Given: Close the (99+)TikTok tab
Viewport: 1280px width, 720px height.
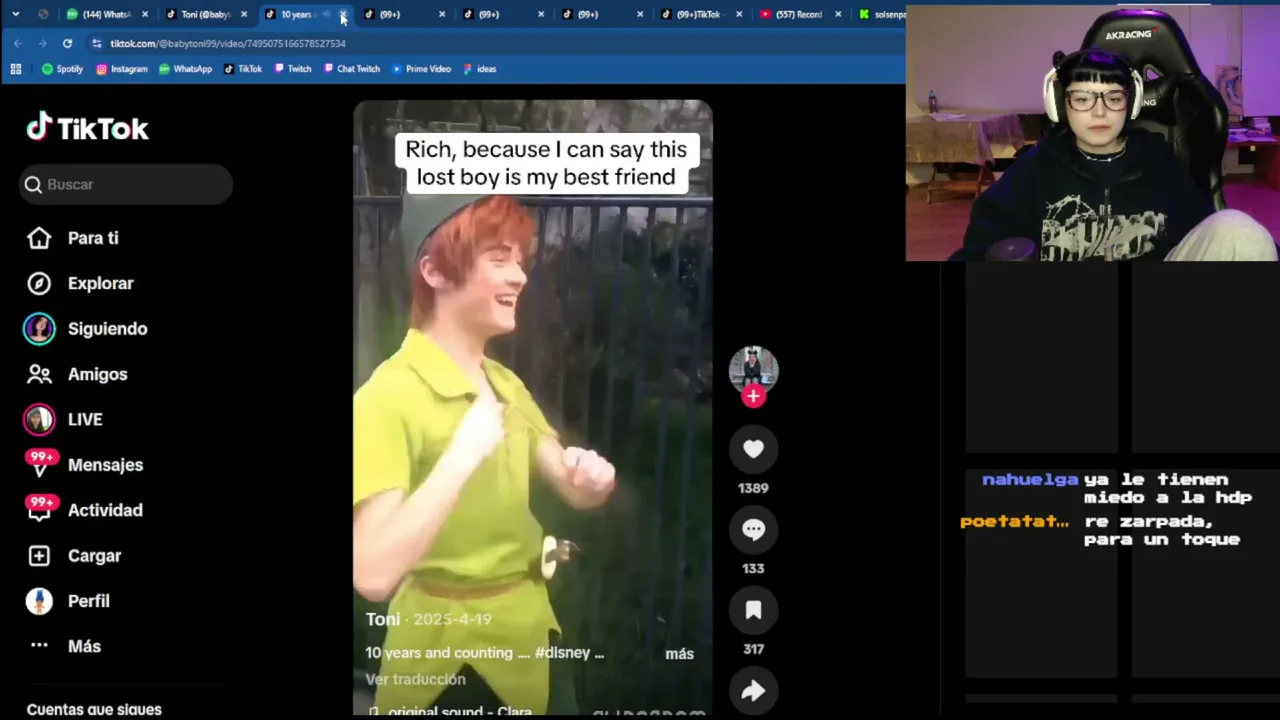Looking at the screenshot, I should tap(739, 14).
